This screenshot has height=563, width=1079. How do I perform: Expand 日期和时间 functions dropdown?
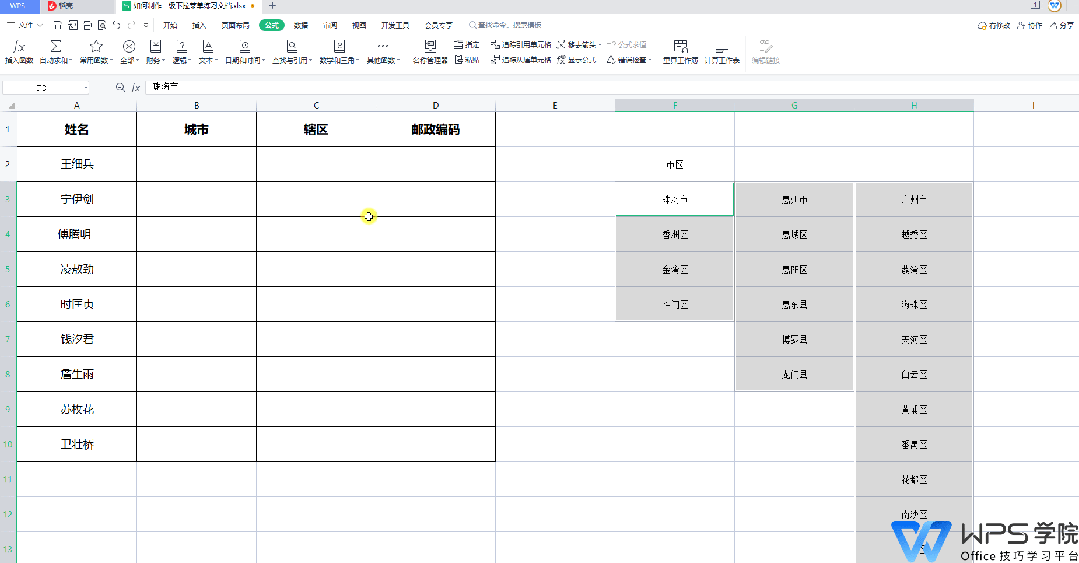[x=245, y=51]
